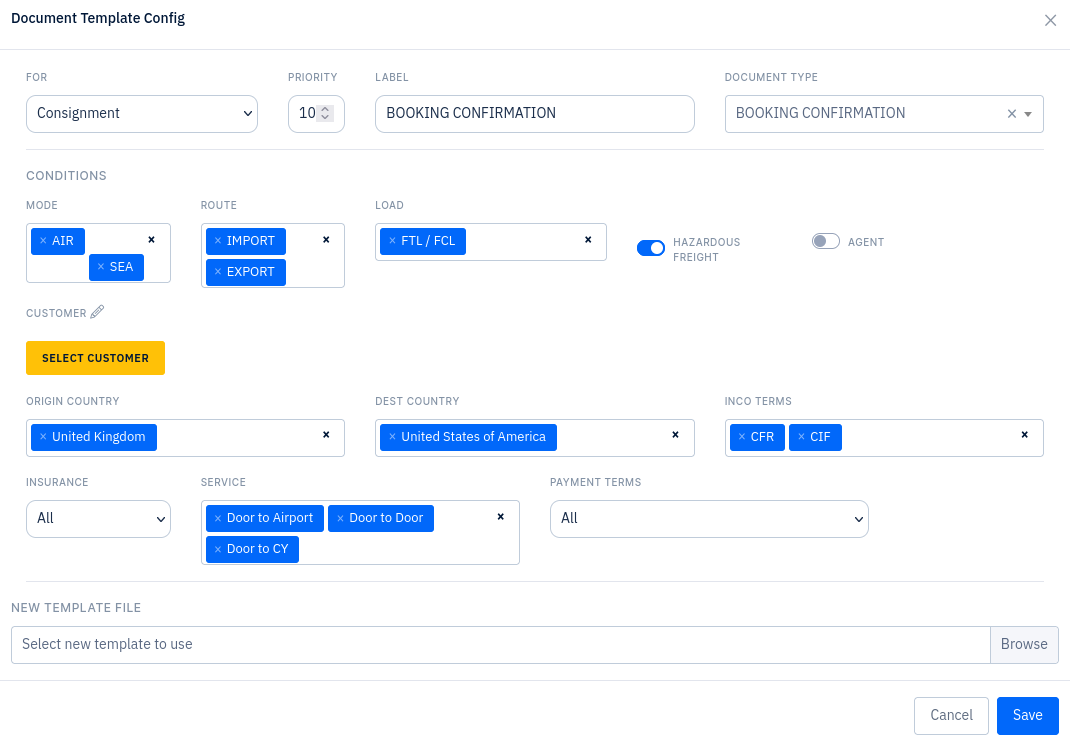Remove the IMPORT route tag
Image resolution: width=1070 pixels, height=747 pixels.
coord(218,241)
